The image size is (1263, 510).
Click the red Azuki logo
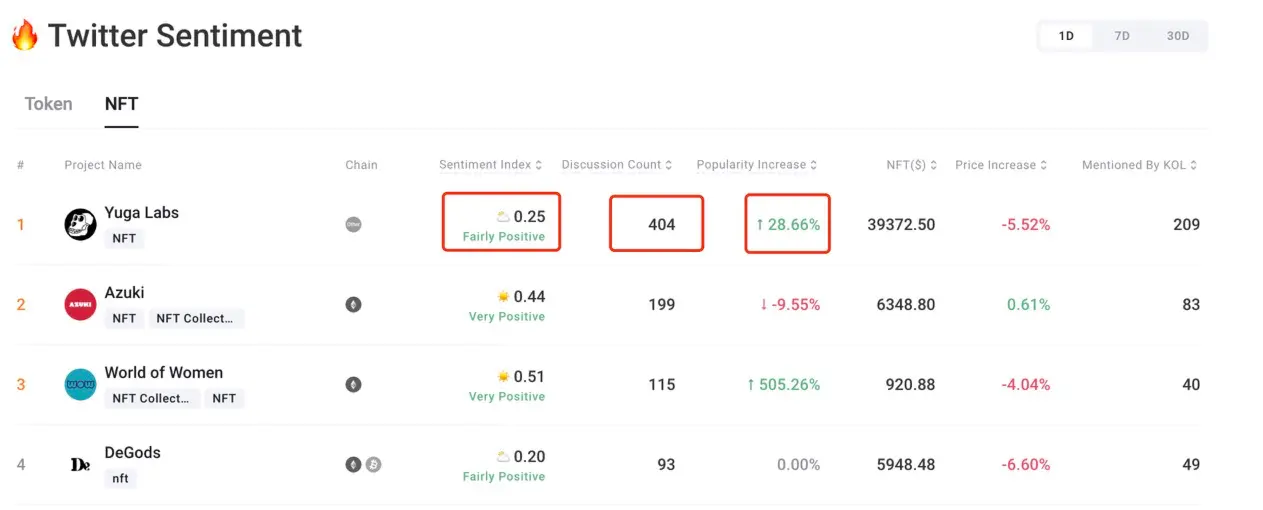coord(80,304)
